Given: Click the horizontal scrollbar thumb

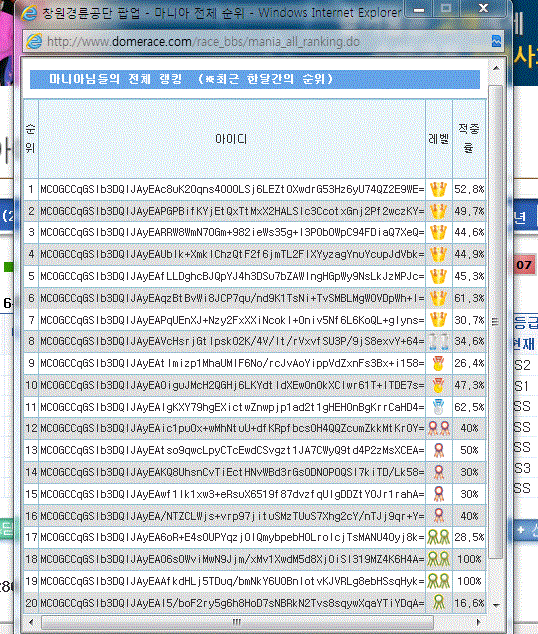Looking at the screenshot, I should [x=237, y=622].
